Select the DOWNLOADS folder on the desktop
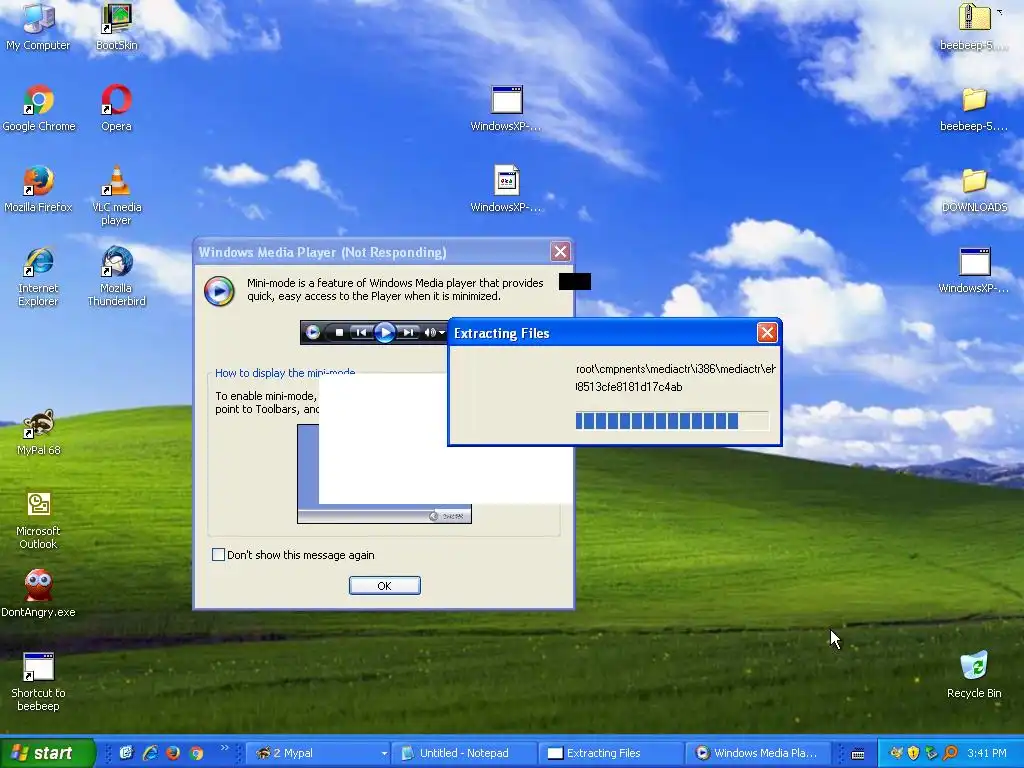The image size is (1024, 768). (x=974, y=189)
